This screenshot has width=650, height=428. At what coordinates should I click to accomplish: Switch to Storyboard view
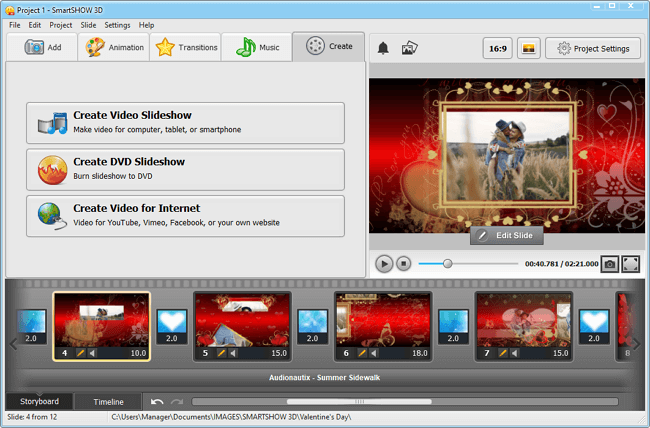39,401
